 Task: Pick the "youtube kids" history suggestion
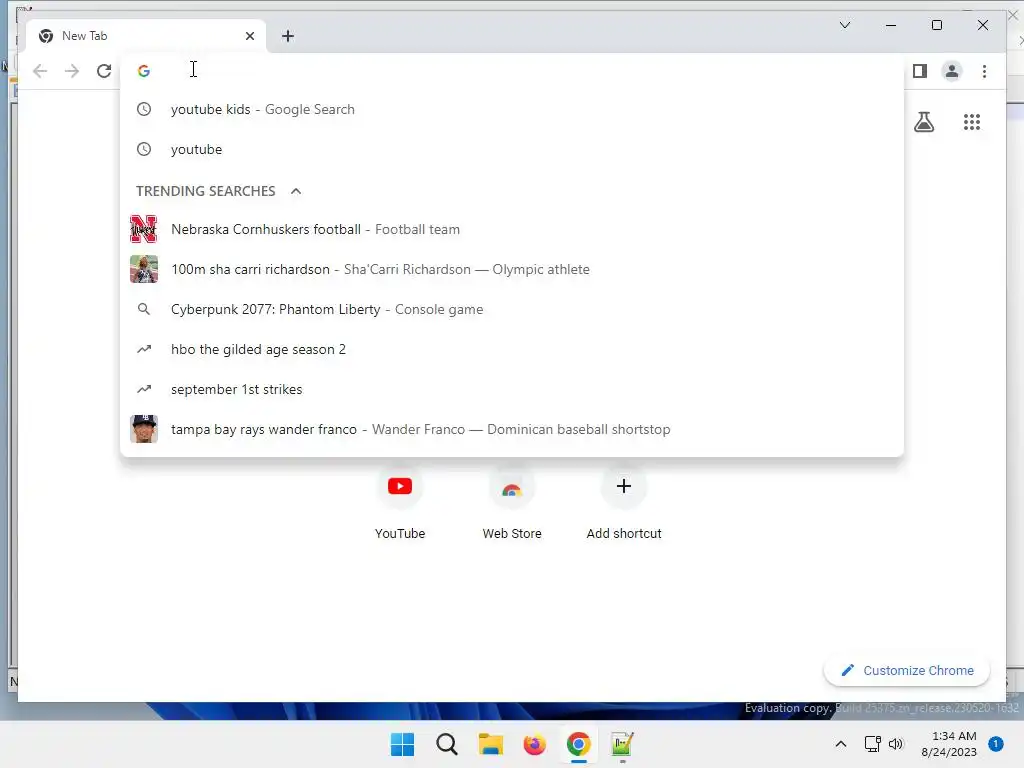(x=512, y=109)
